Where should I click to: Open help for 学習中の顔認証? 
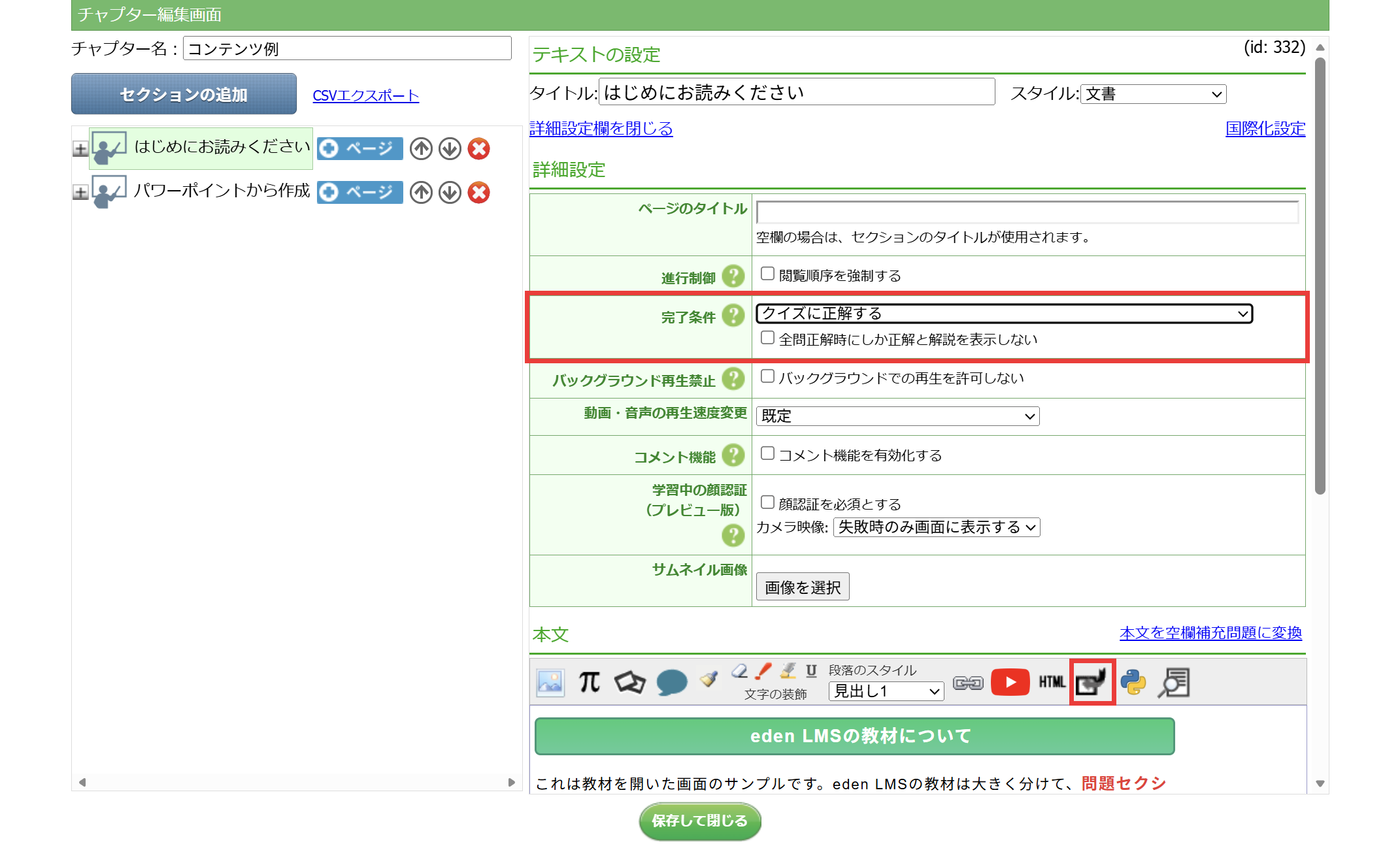(733, 536)
